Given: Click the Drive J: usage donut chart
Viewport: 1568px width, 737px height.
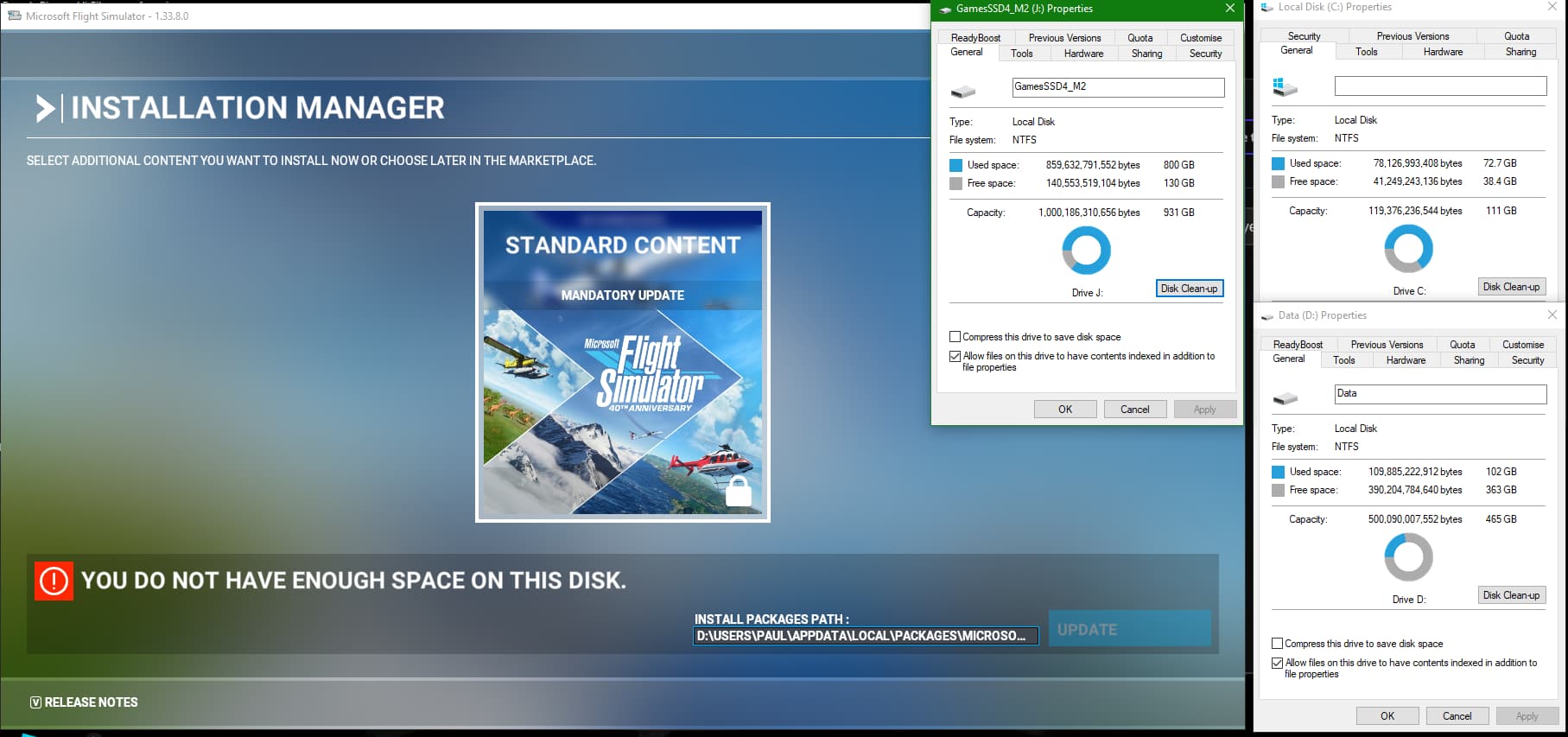Looking at the screenshot, I should (x=1086, y=251).
